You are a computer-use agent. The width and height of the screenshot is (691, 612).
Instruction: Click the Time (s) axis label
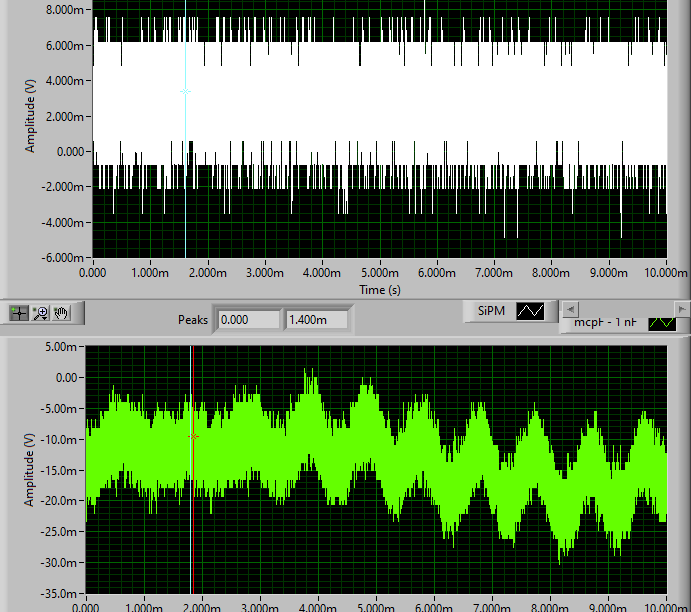point(380,289)
